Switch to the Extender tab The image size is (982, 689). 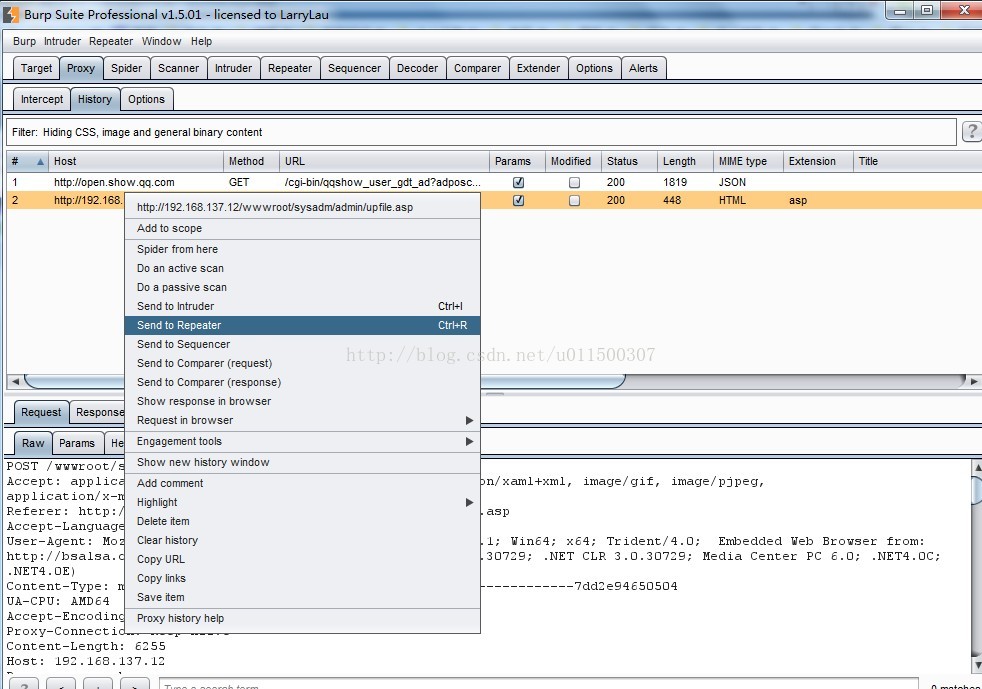pyautogui.click(x=539, y=68)
